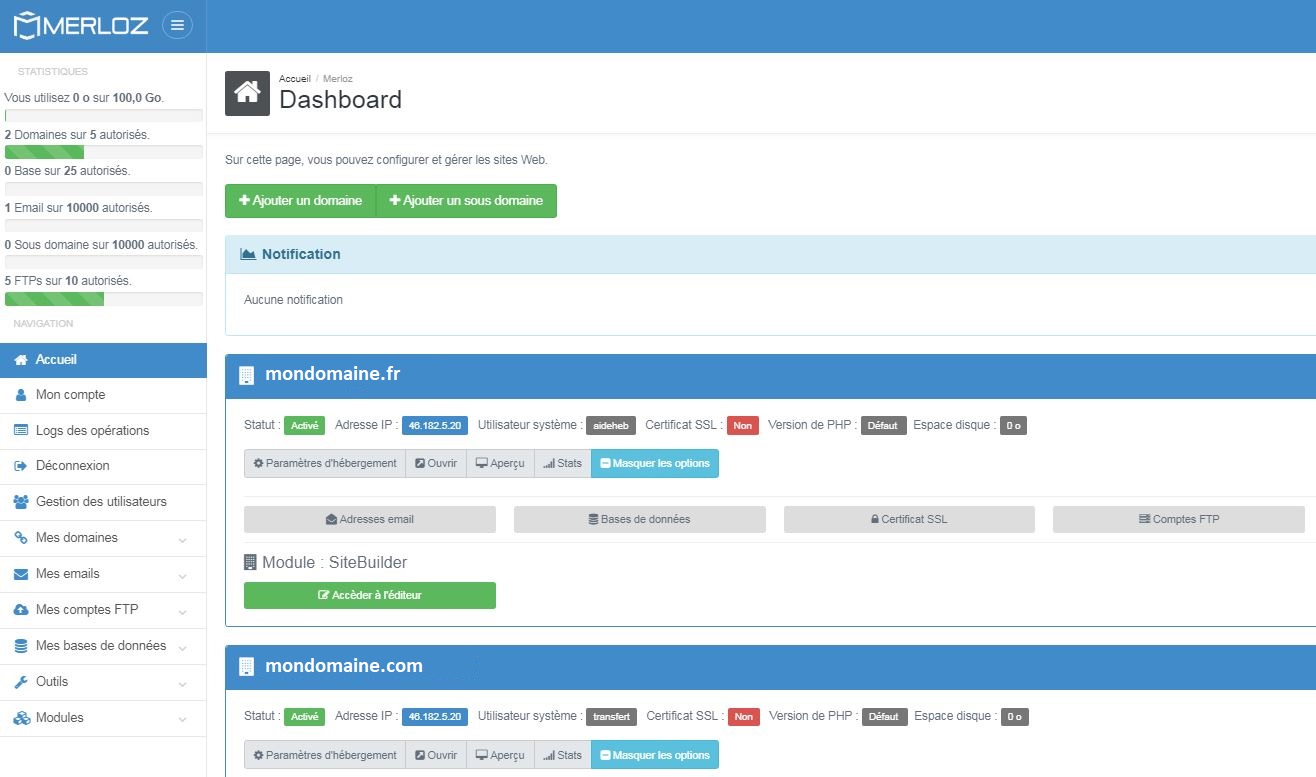View Stats for mondomaine.fr
1316x777 pixels.
[562, 463]
